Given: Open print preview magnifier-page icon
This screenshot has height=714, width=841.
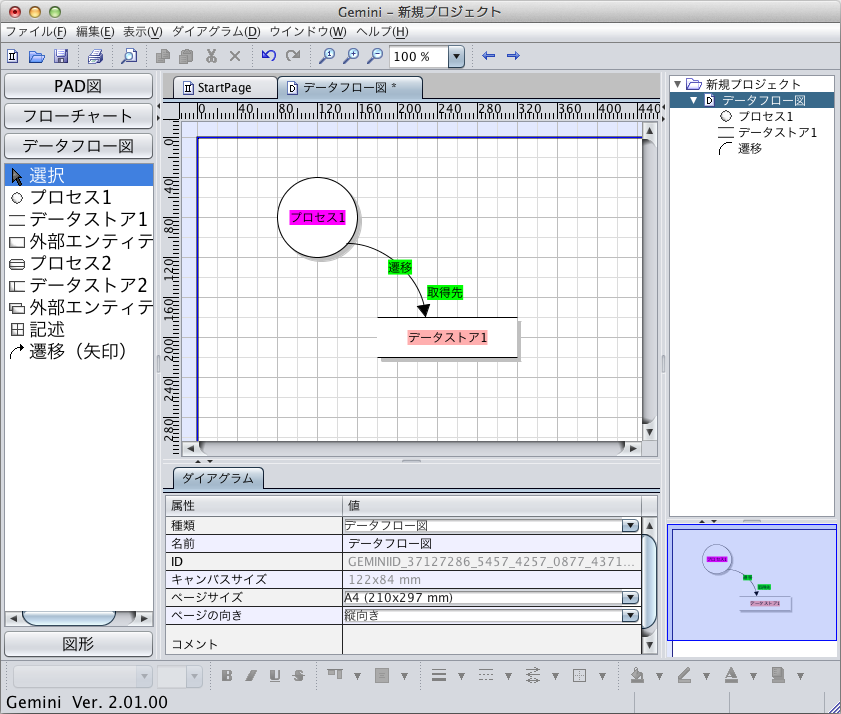Looking at the screenshot, I should [x=129, y=56].
